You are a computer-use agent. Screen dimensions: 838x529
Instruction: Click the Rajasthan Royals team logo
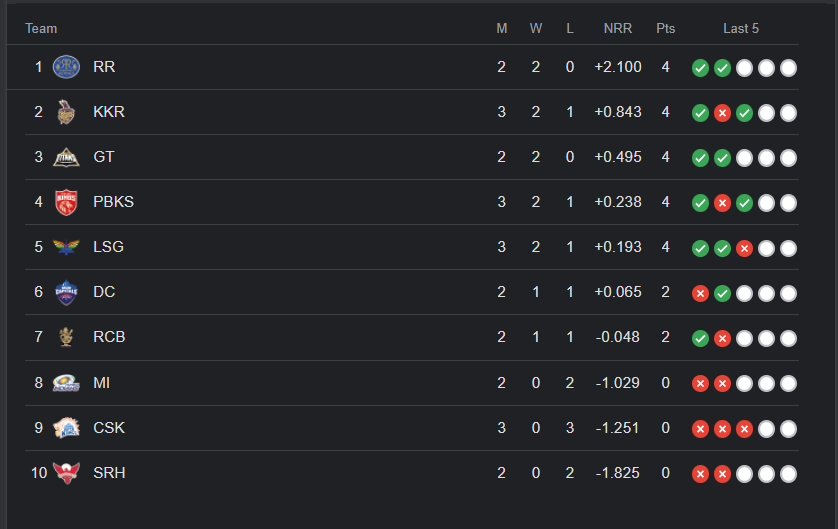[x=66, y=67]
